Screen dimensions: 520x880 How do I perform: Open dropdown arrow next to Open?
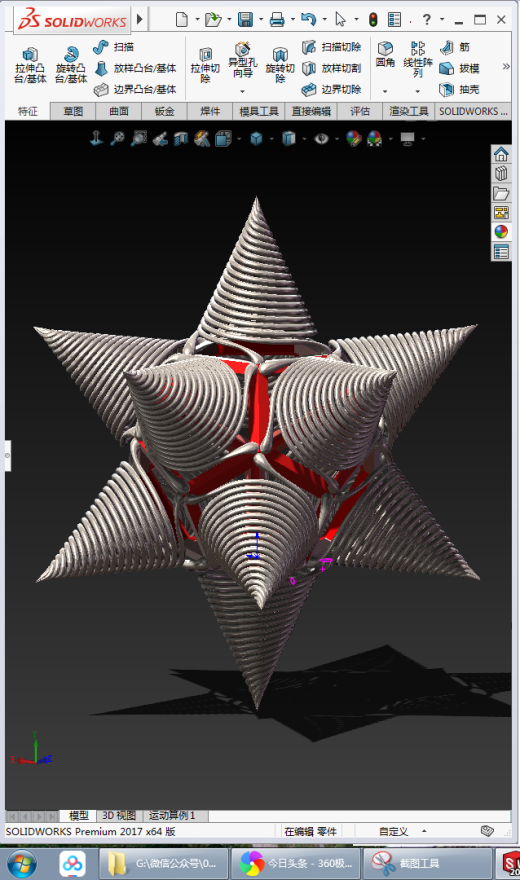click(x=229, y=20)
